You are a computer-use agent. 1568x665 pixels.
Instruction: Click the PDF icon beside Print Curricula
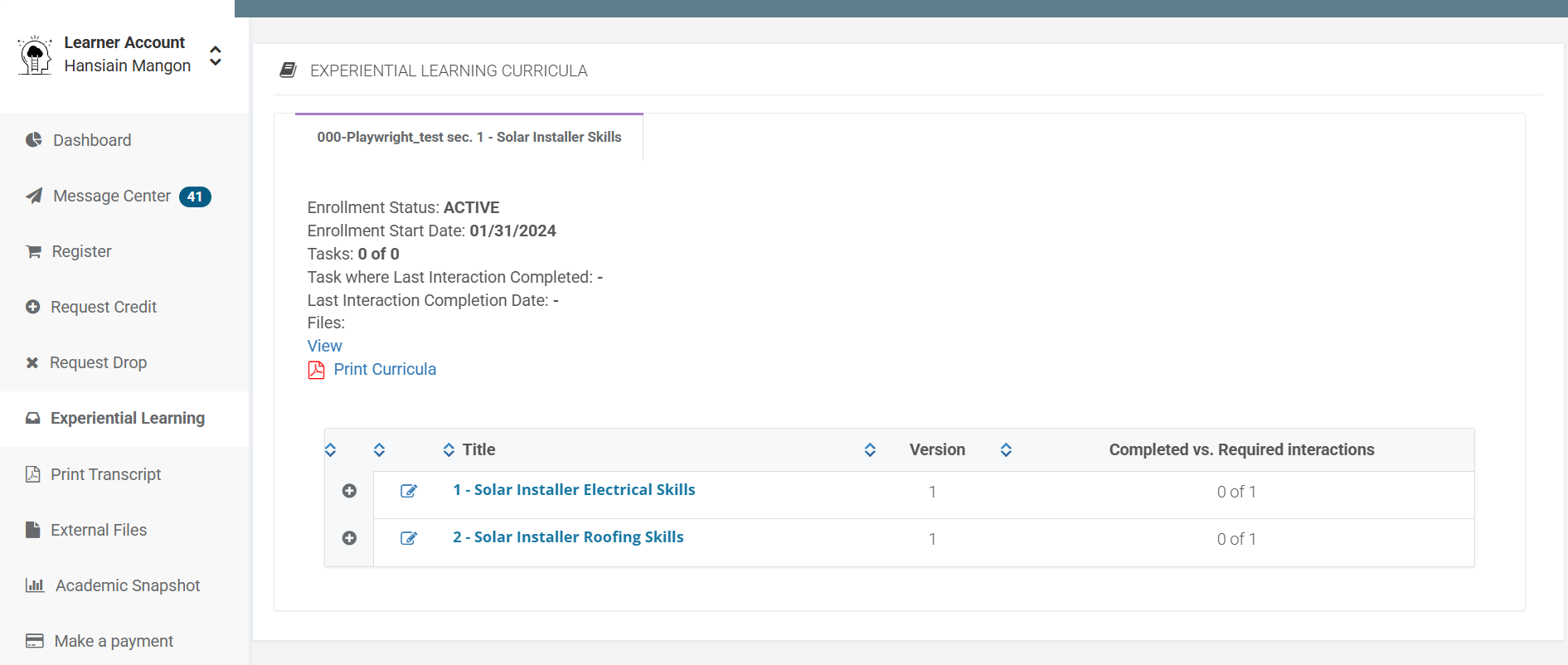tap(316, 370)
